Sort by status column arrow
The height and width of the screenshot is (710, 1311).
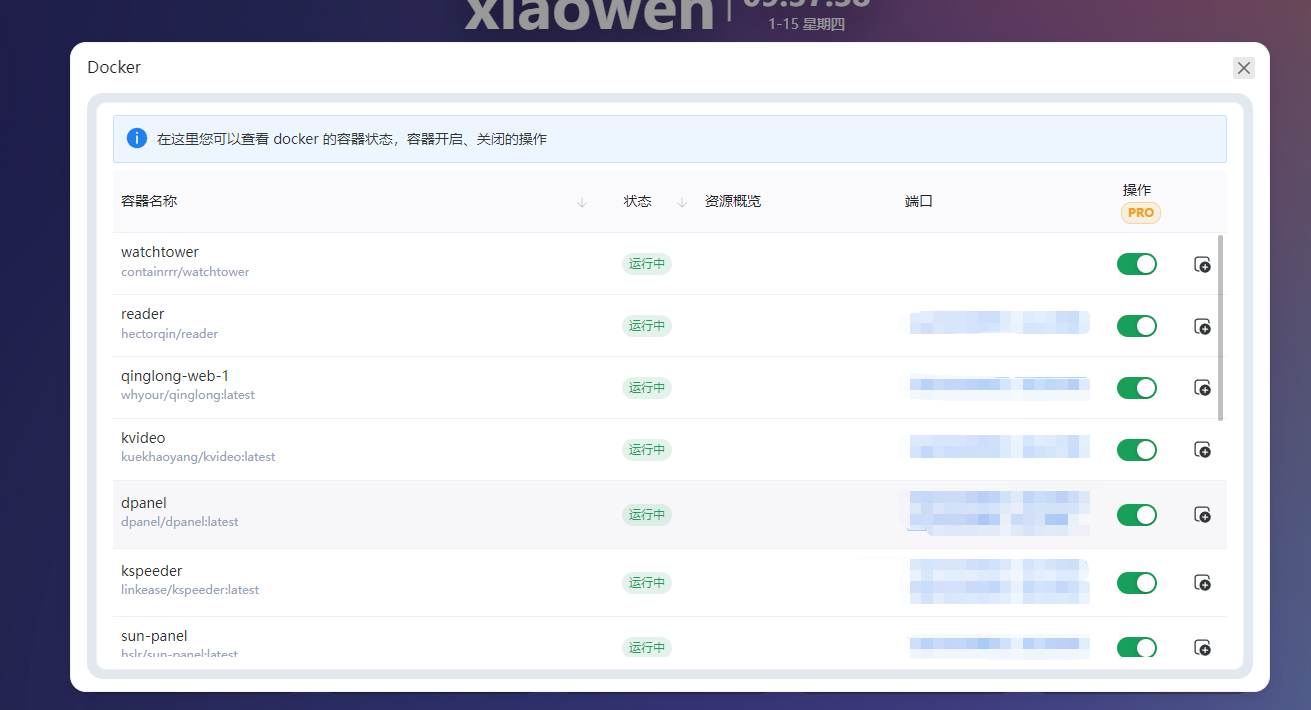[682, 202]
